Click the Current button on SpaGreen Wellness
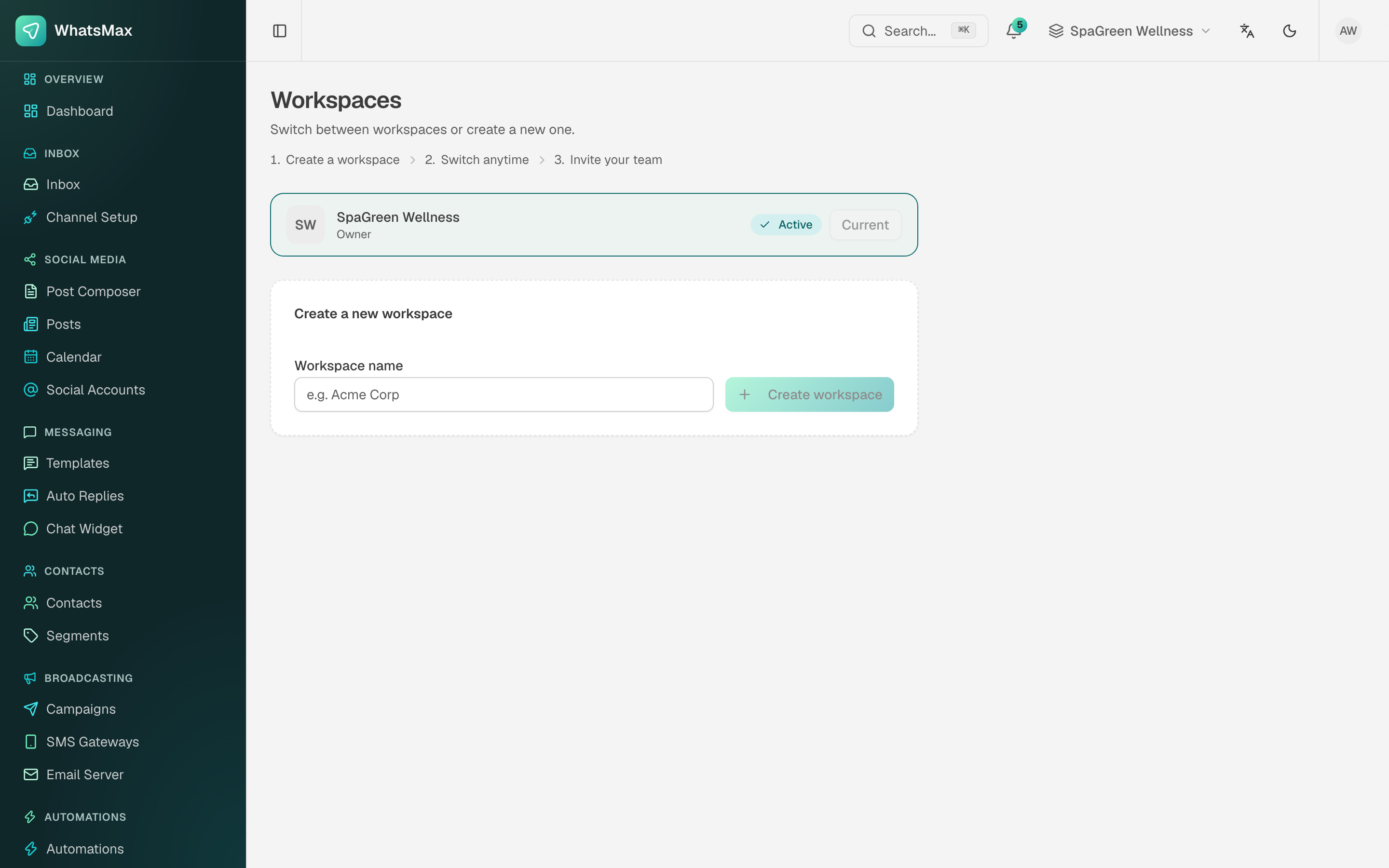 (x=865, y=224)
